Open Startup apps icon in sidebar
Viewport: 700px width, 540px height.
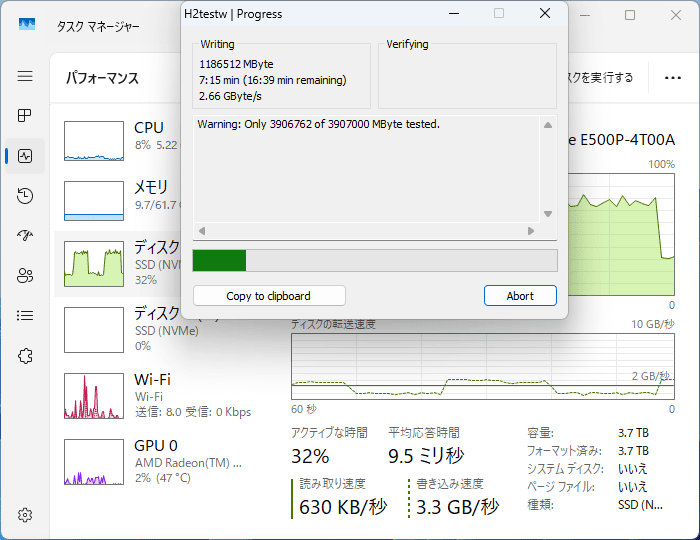pyautogui.click(x=25, y=236)
